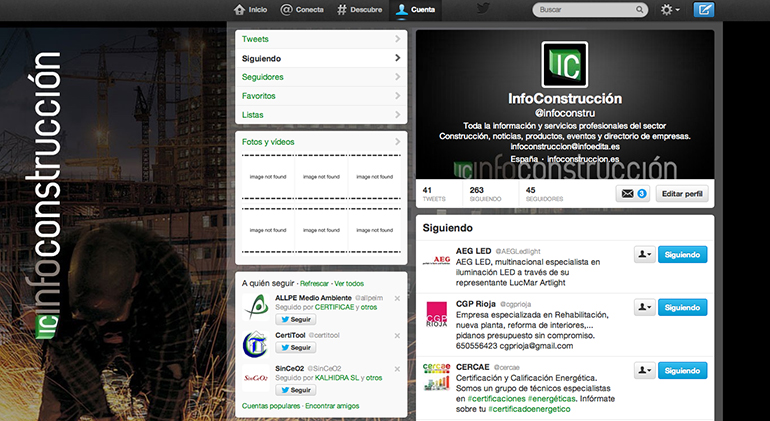Expand user actions menu for CGP Rioja
The height and width of the screenshot is (421, 770).
pos(645,308)
